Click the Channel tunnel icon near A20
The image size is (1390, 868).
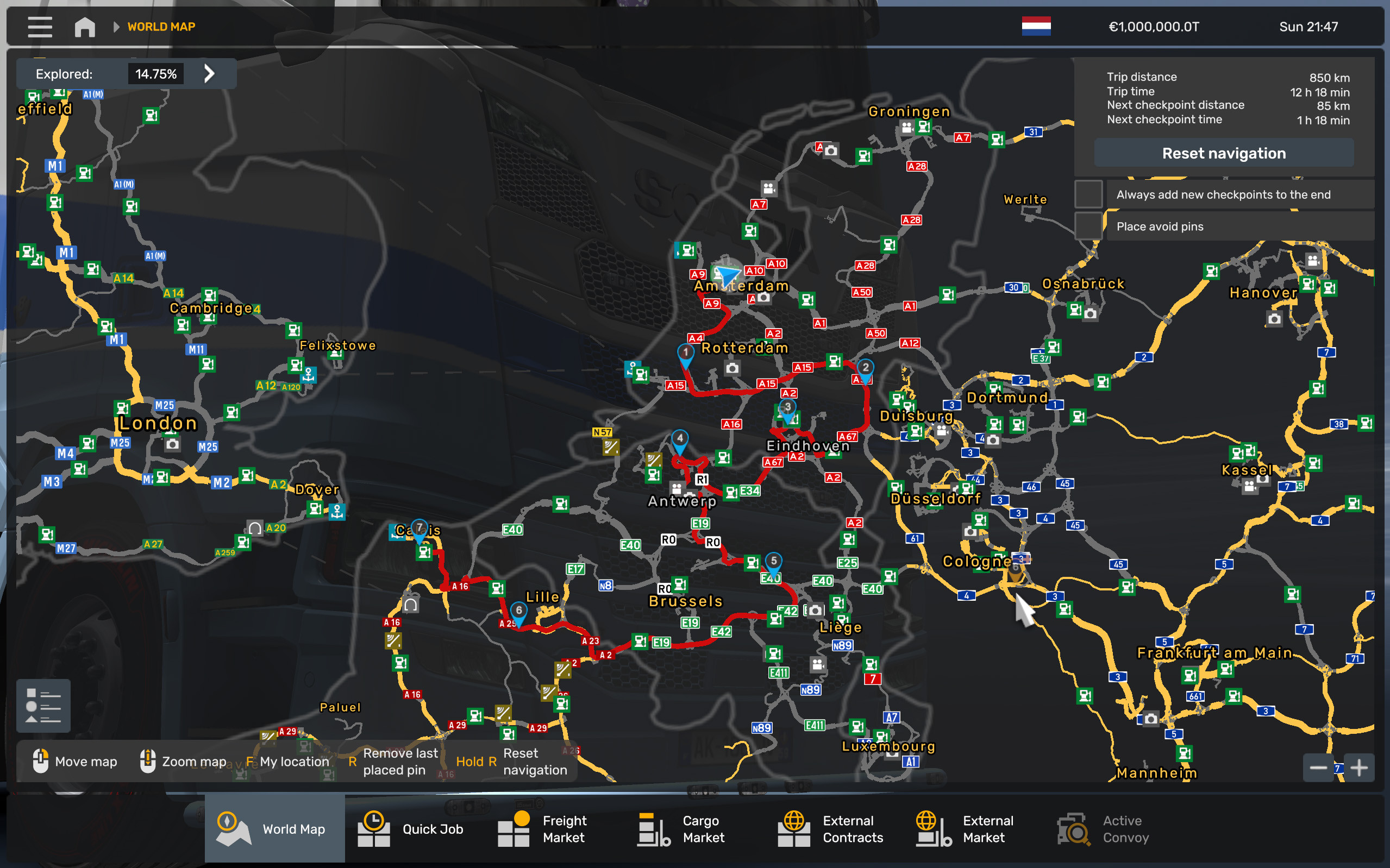pyautogui.click(x=254, y=527)
